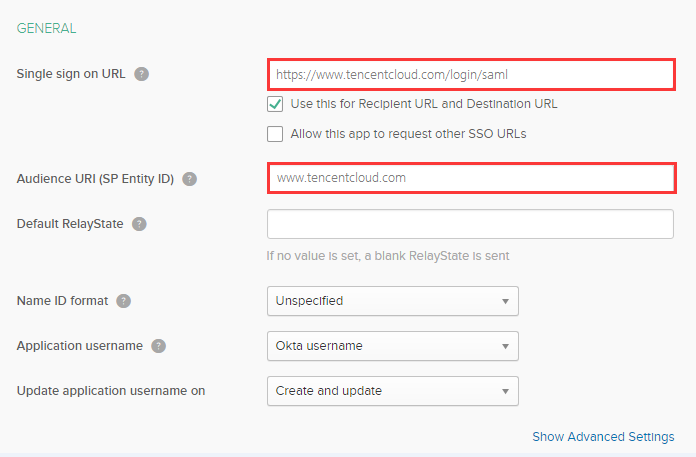Click the Create and update dropdown arrow
Screen dimensions: 696x457
(x=504, y=391)
